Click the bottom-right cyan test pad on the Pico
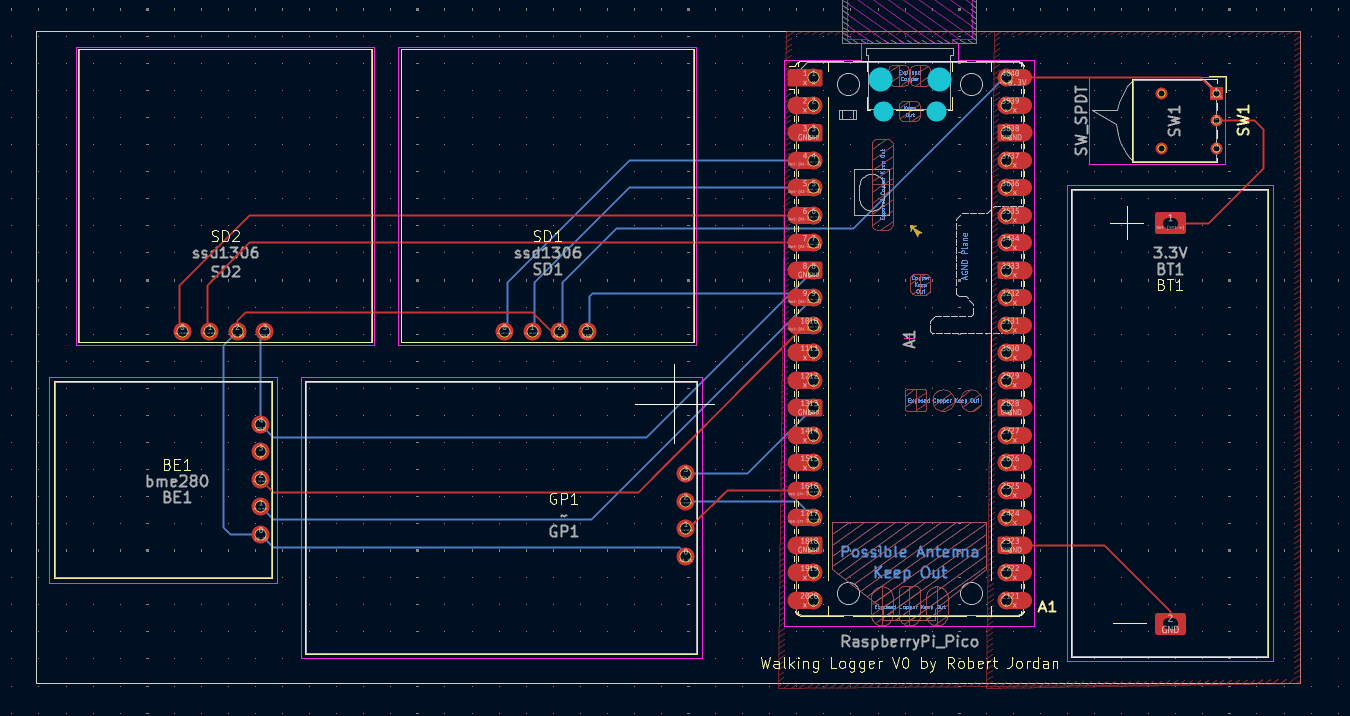 coord(937,111)
